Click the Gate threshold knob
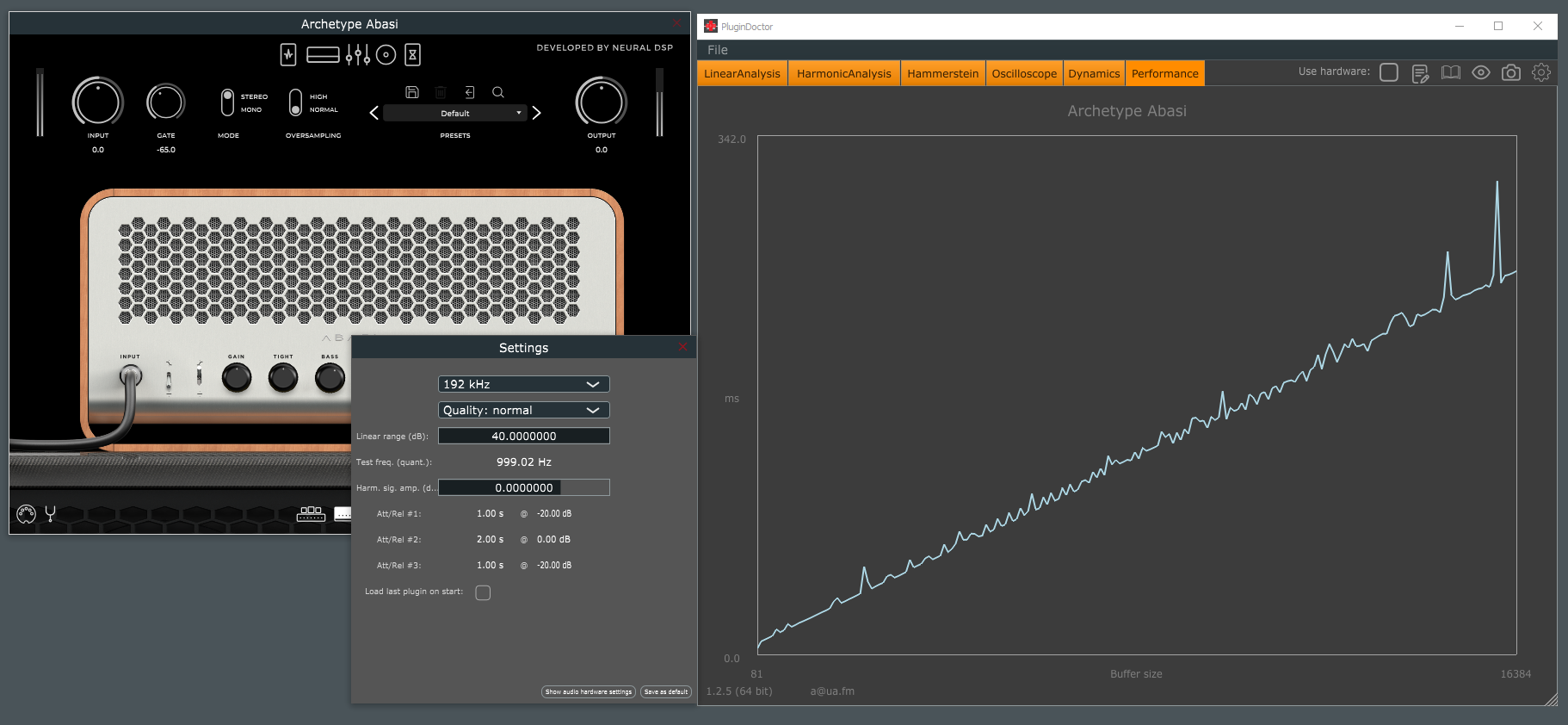Screen dimensions: 1568x725 (x=166, y=102)
